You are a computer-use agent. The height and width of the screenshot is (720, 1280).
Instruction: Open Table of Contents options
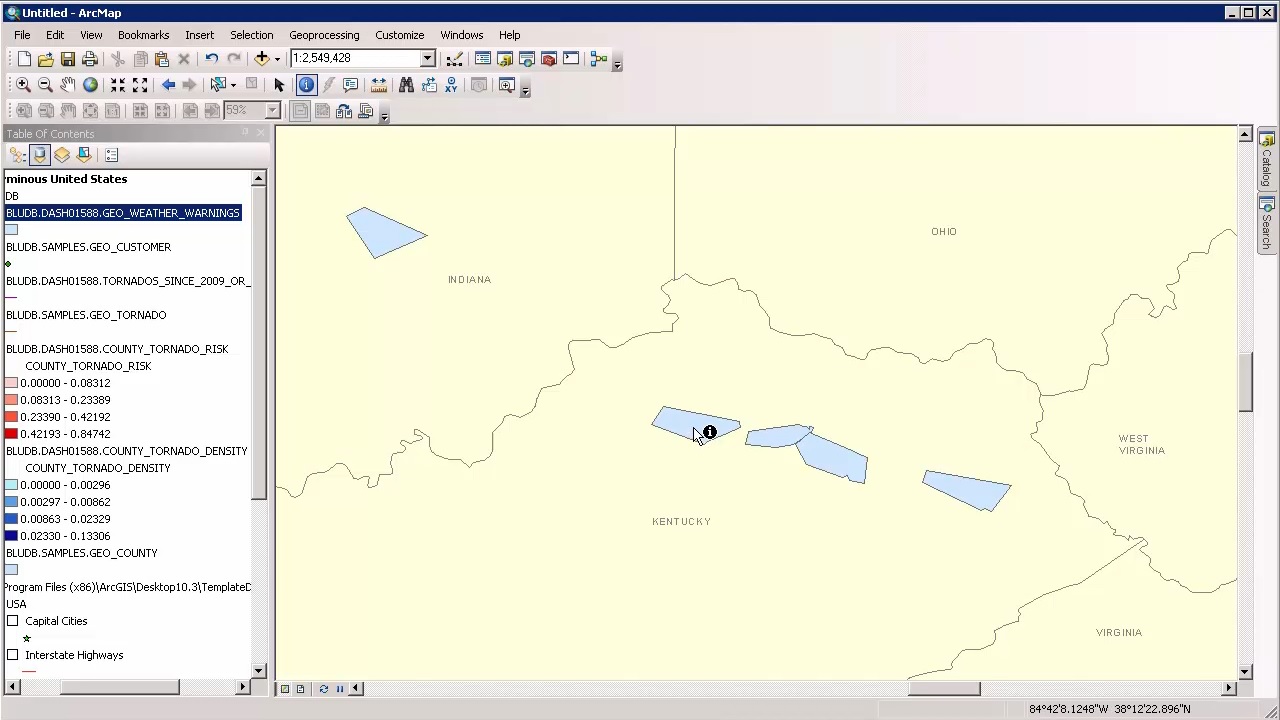point(112,155)
